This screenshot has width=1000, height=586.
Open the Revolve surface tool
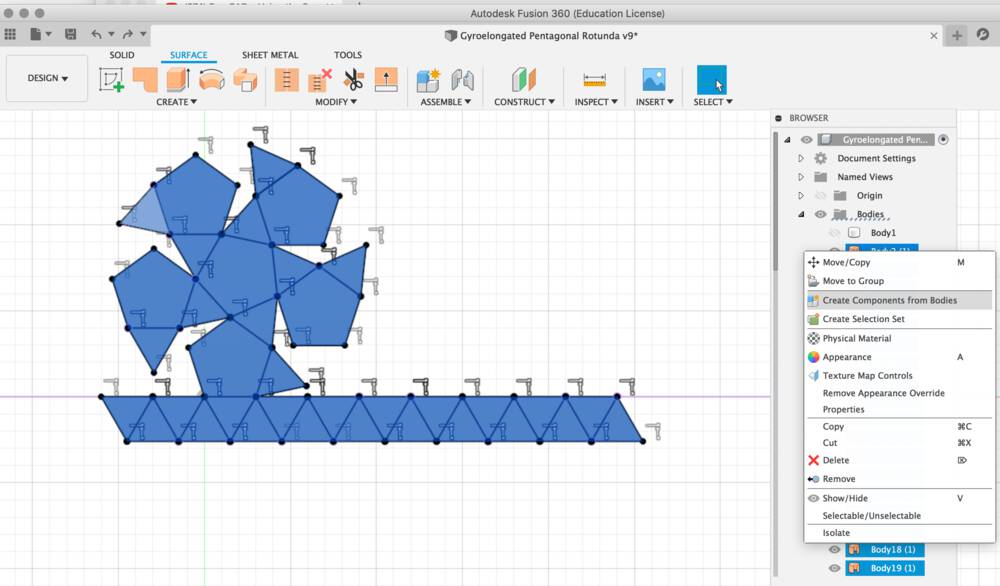click(212, 79)
